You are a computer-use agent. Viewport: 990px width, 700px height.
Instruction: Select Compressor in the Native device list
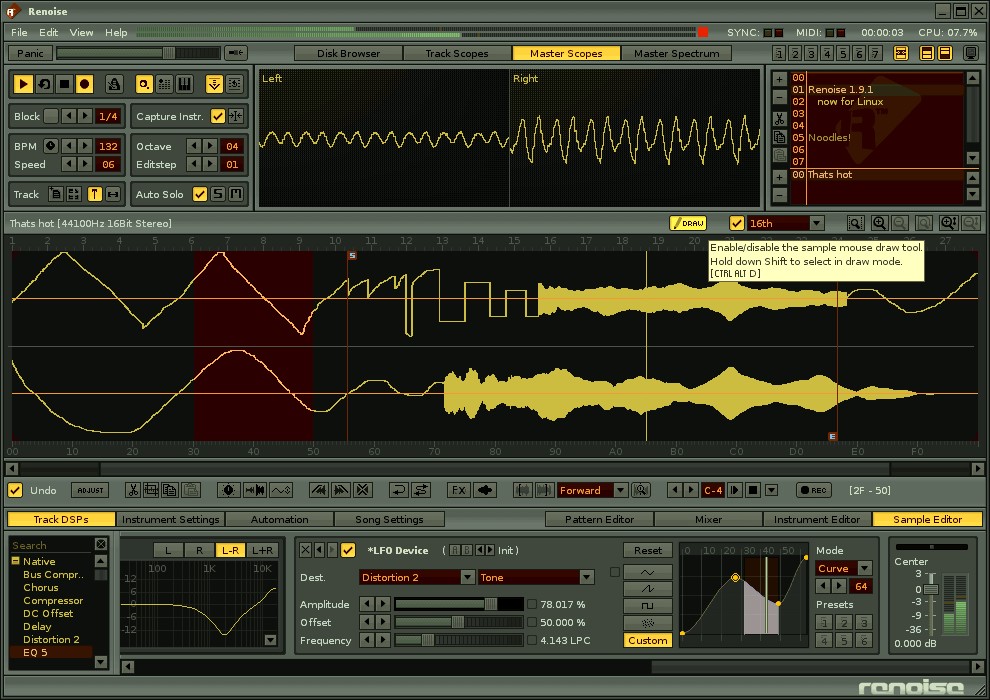[53, 600]
